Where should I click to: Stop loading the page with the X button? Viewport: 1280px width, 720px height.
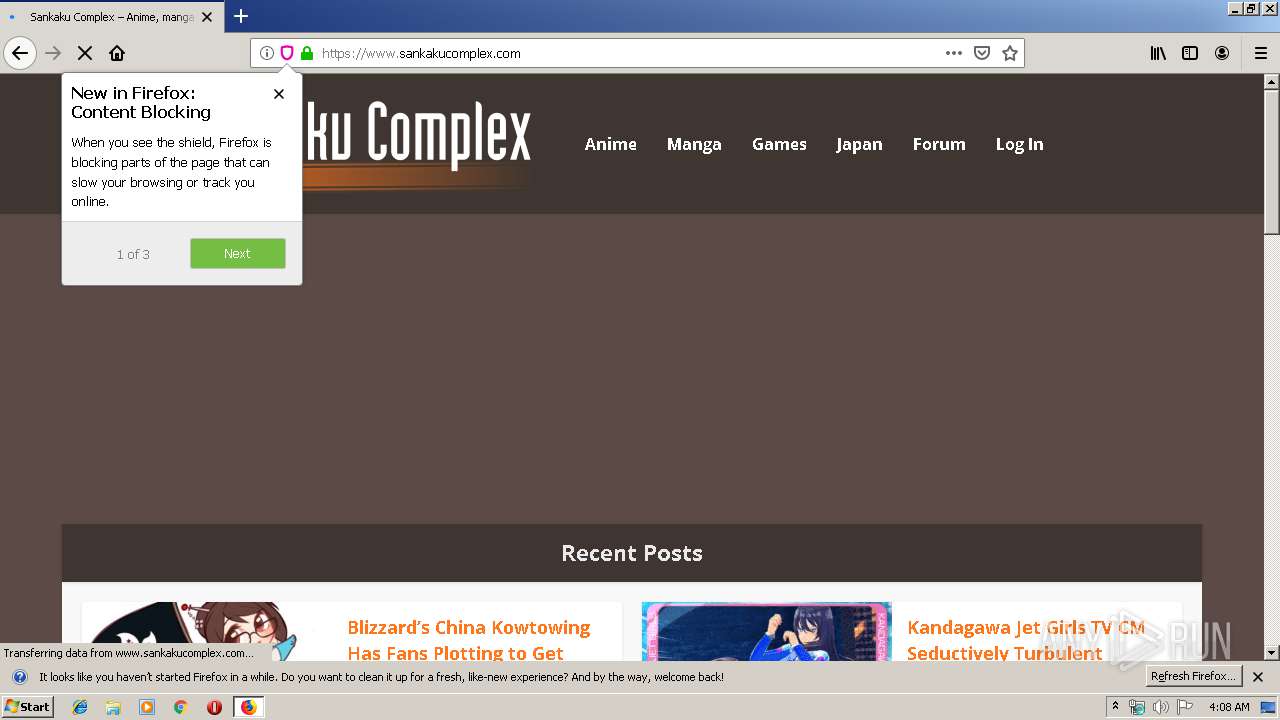[x=85, y=53]
